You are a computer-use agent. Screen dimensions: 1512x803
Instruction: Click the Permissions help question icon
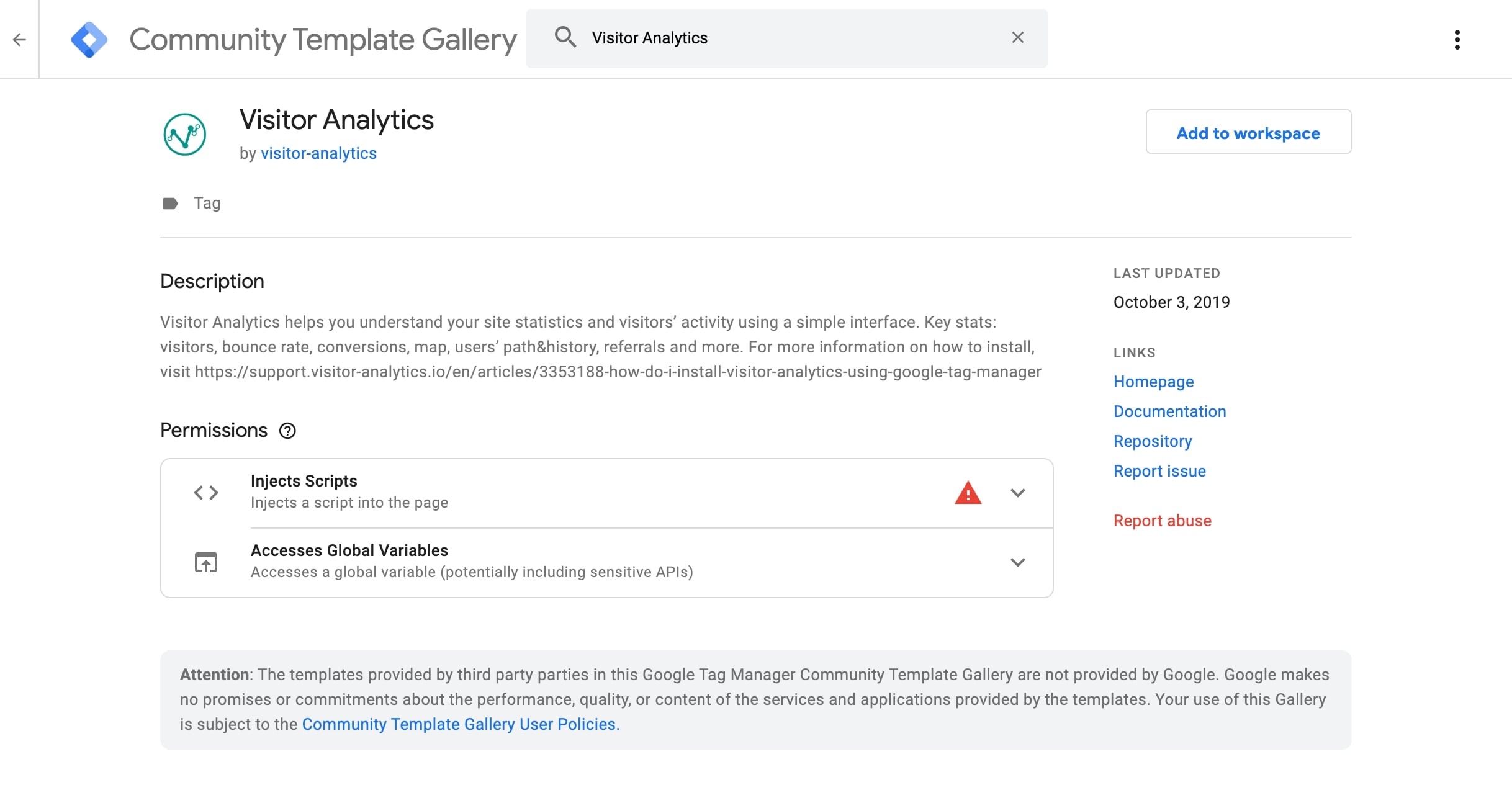click(x=287, y=431)
